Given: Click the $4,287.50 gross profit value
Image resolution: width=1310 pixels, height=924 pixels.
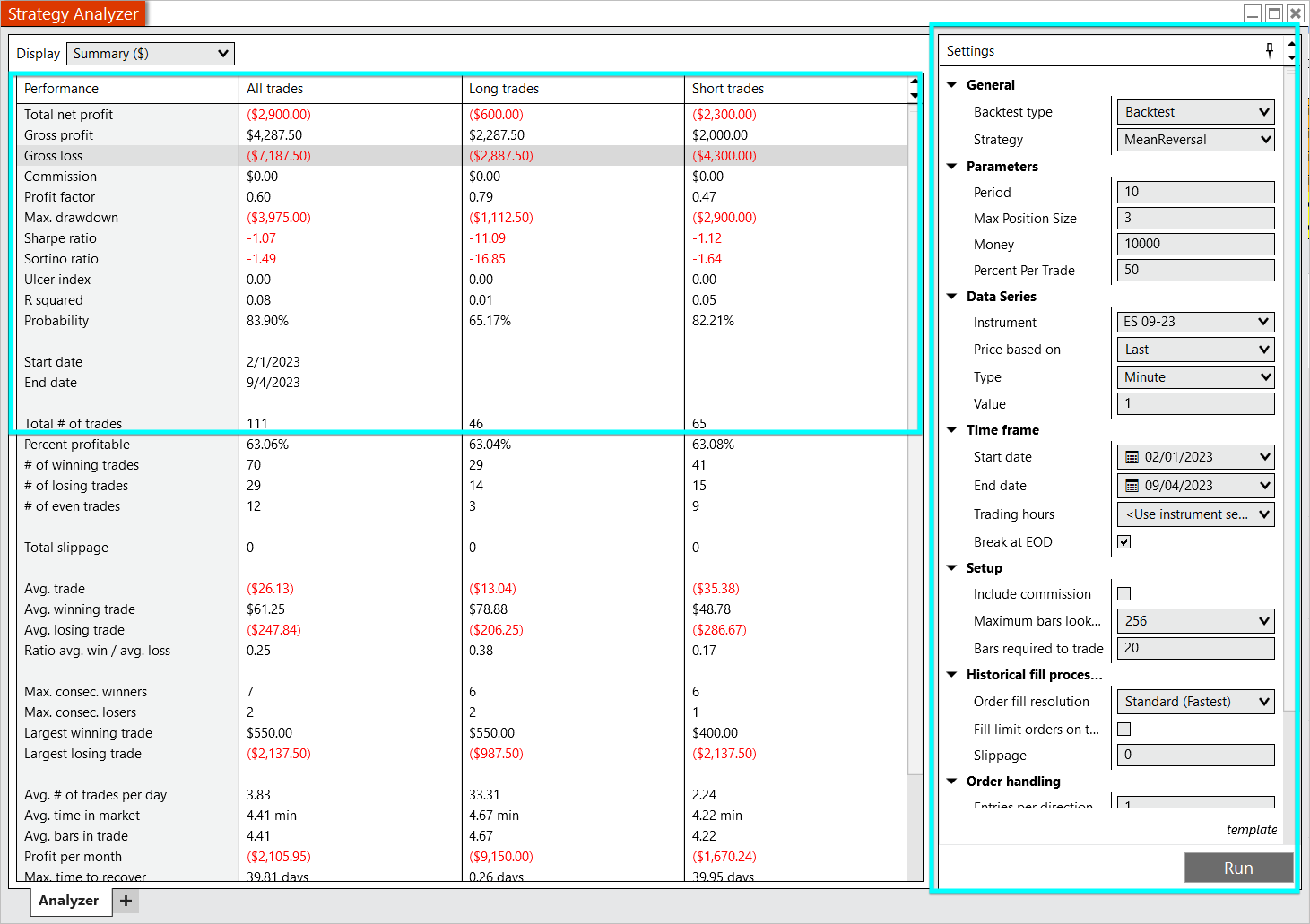Looking at the screenshot, I should point(274,135).
